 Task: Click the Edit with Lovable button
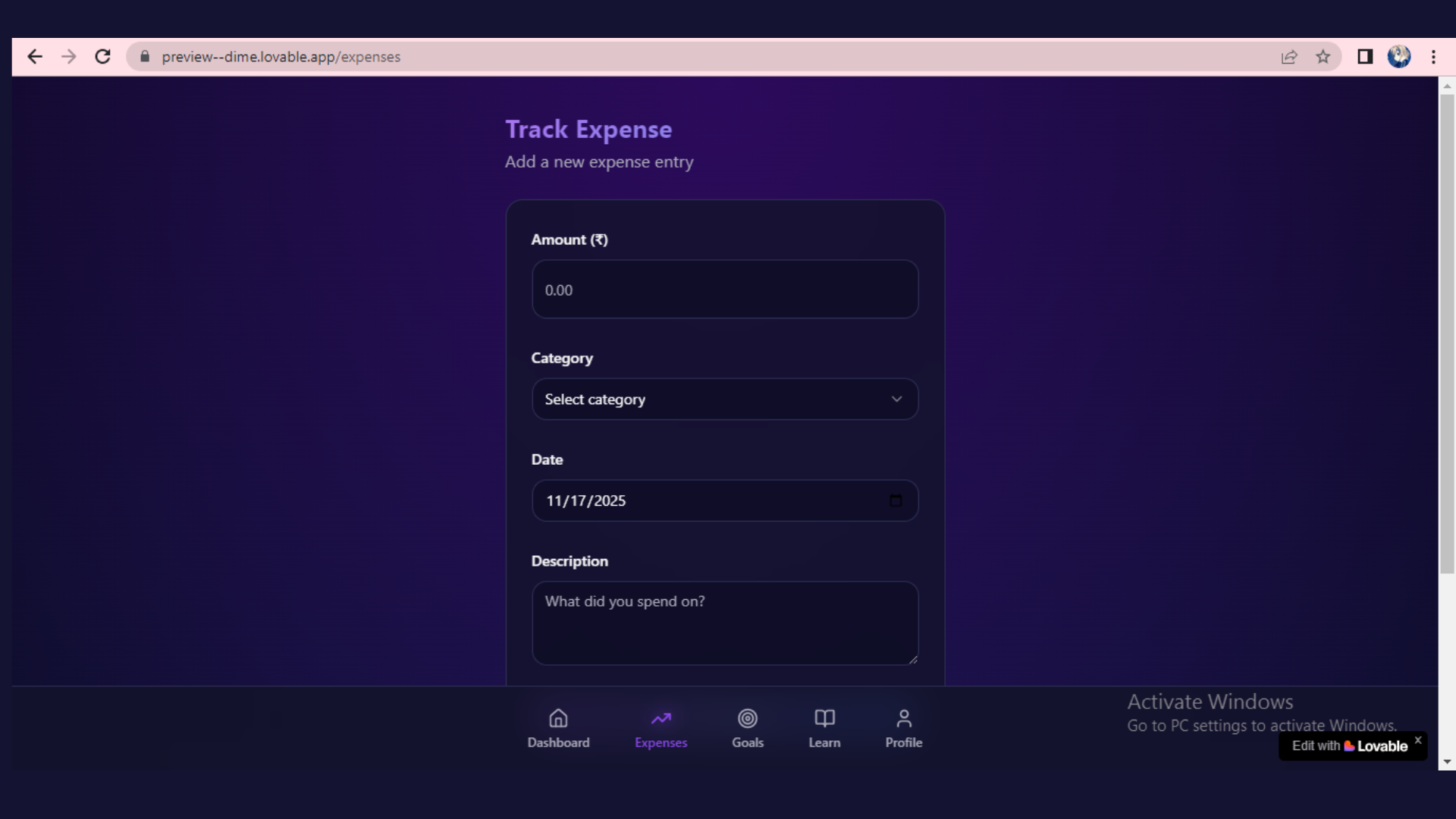(1348, 746)
